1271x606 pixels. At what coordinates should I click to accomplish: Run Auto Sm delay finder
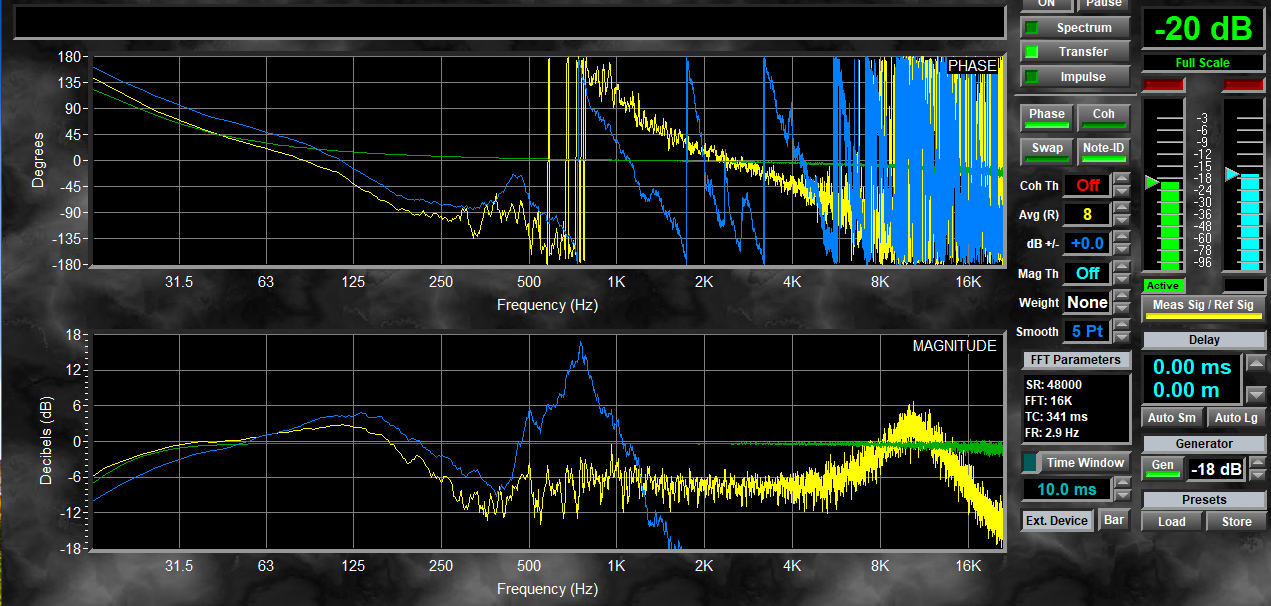1172,418
